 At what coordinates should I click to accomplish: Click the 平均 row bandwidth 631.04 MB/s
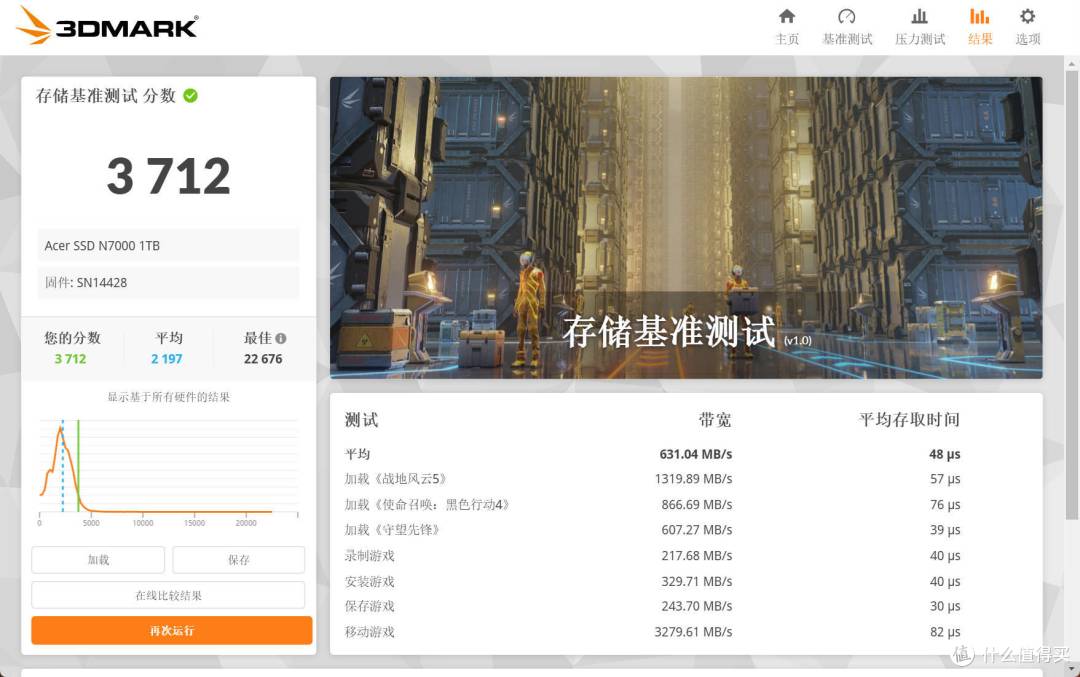(x=696, y=454)
